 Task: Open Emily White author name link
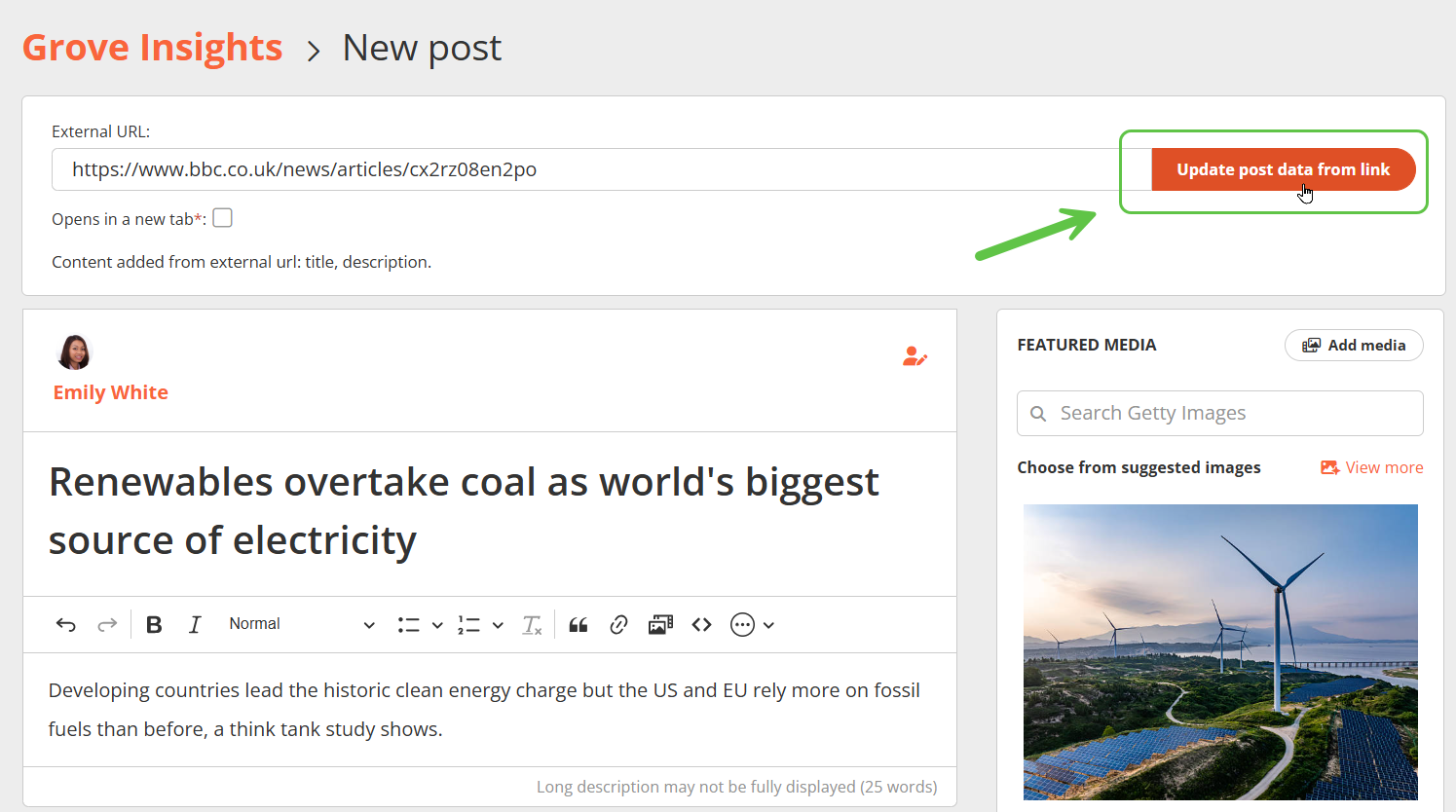[110, 392]
